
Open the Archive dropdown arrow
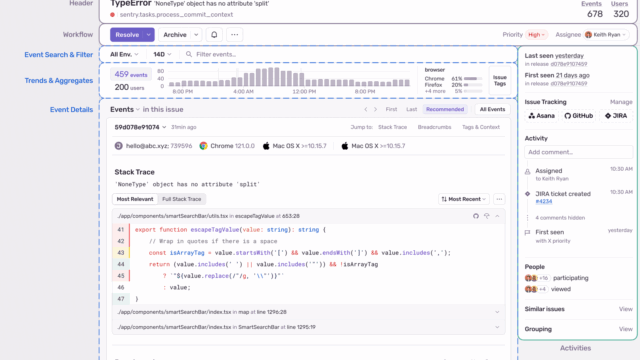(196, 35)
